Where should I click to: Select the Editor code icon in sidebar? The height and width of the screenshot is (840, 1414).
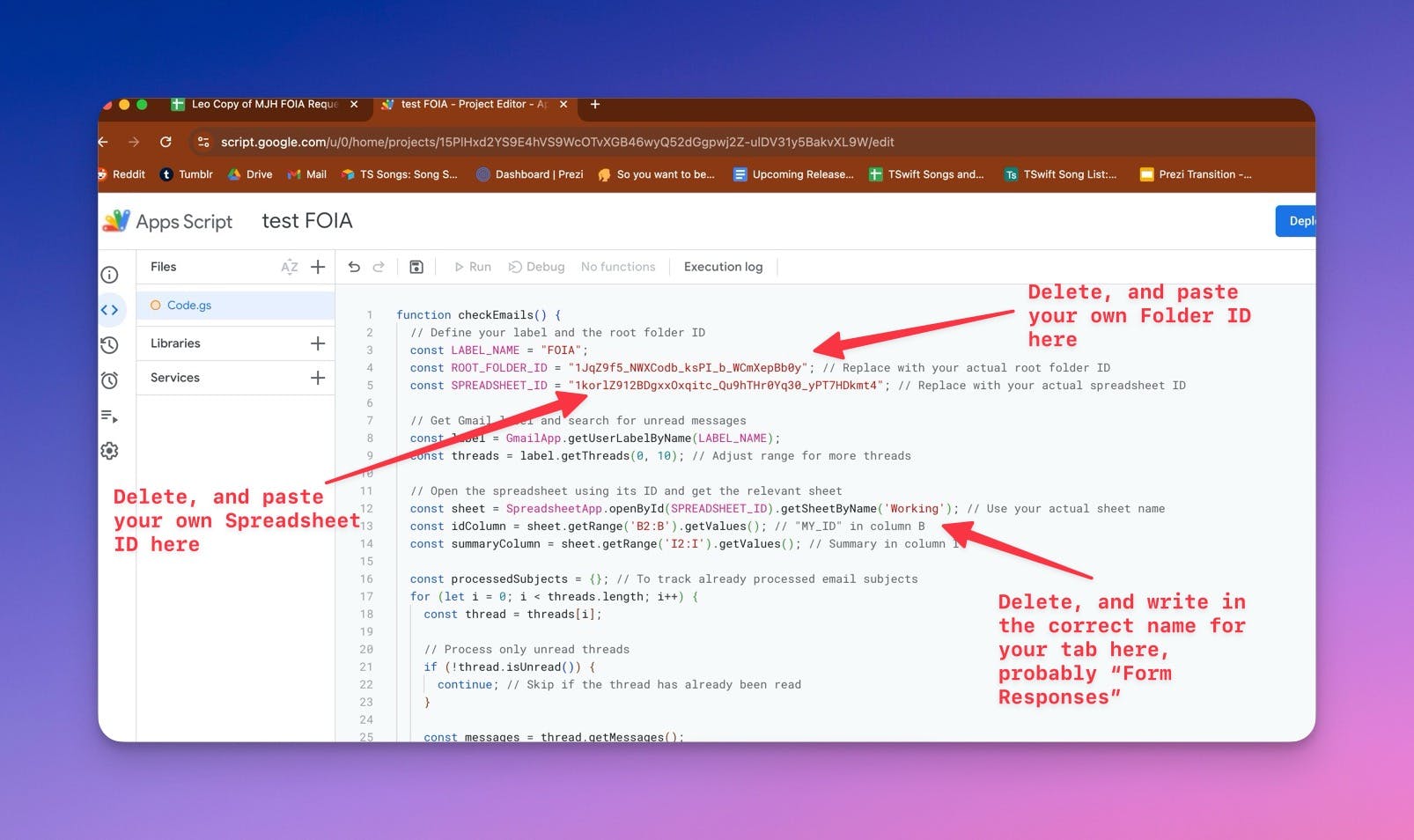109,310
